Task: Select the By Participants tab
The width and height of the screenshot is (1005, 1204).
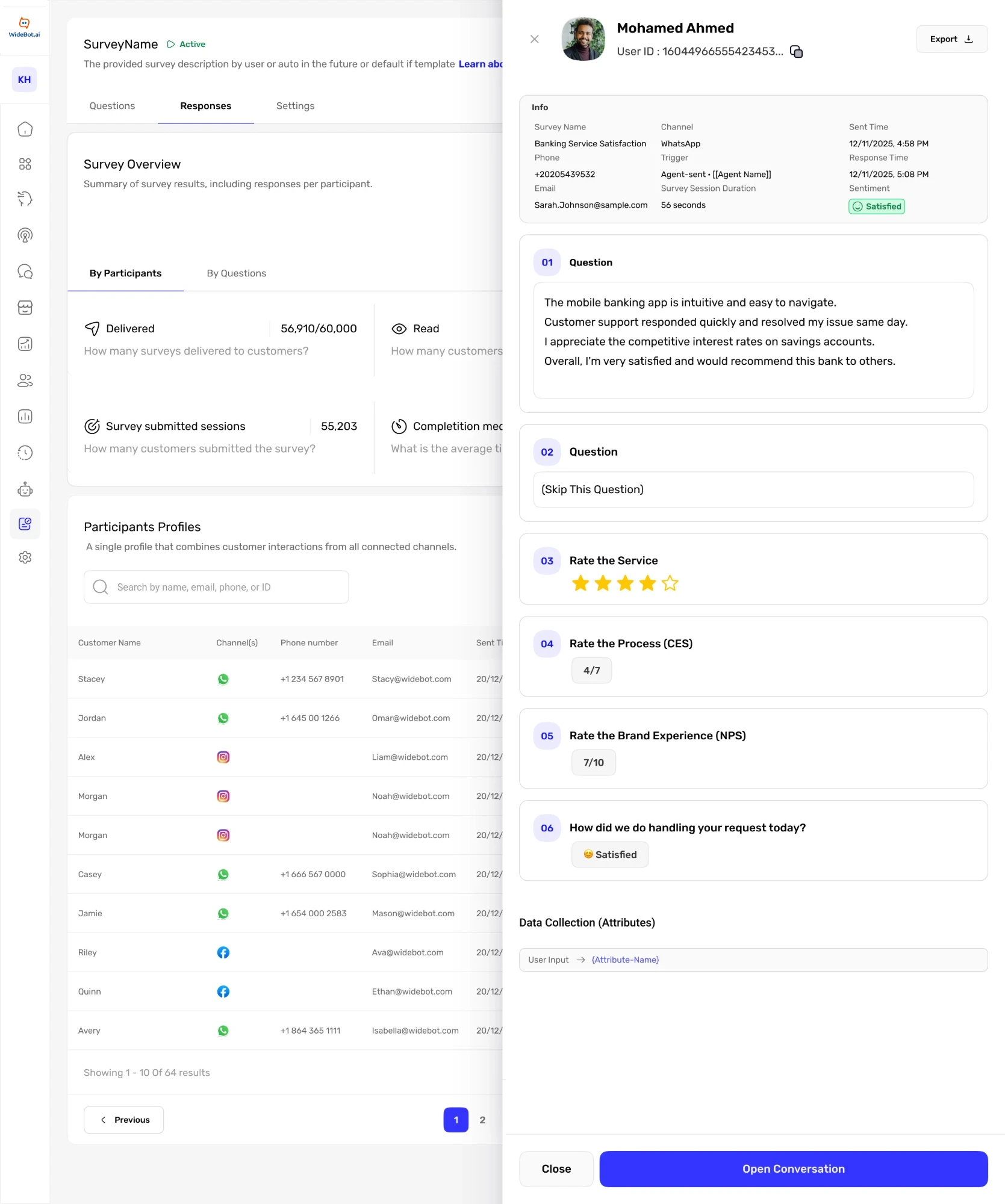Action: coord(125,273)
